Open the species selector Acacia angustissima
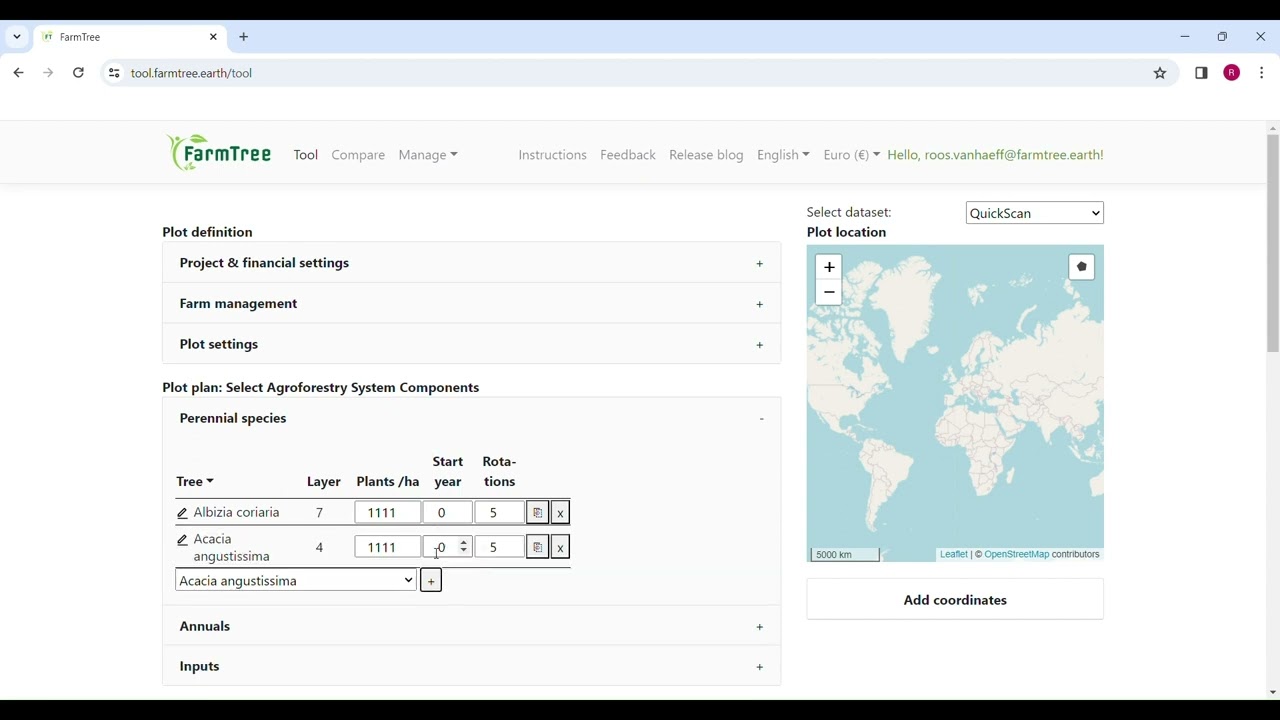The image size is (1280, 720). [x=296, y=581]
